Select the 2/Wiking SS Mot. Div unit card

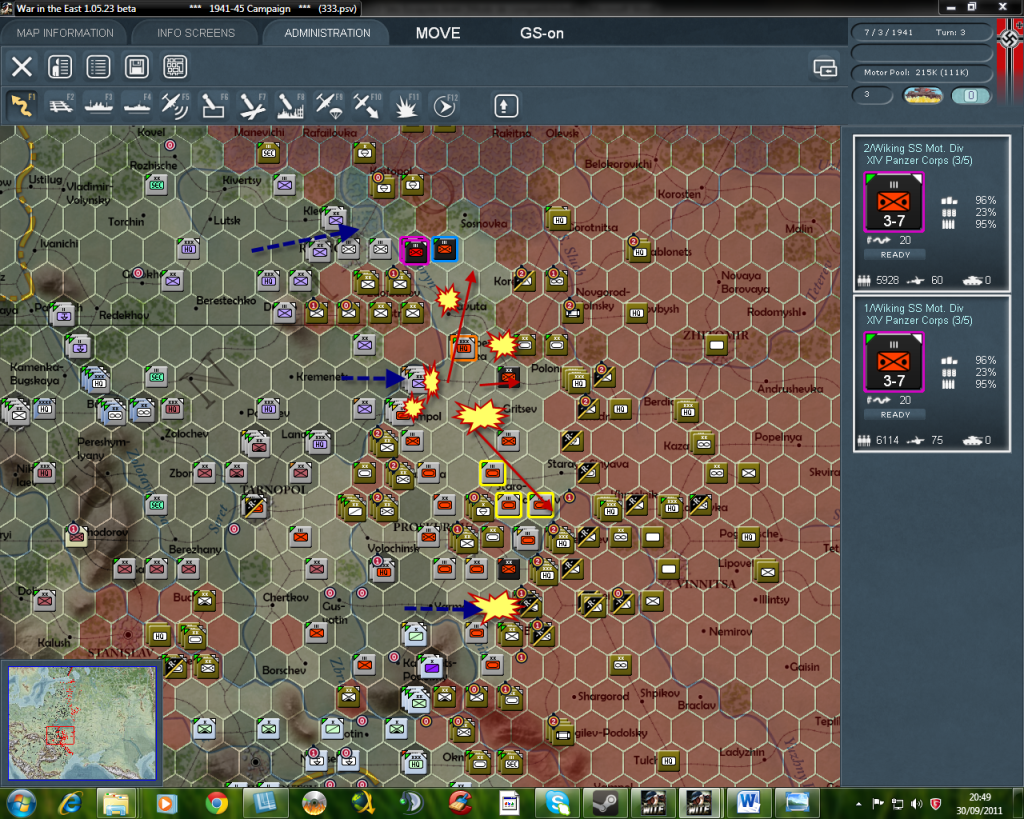pos(931,213)
